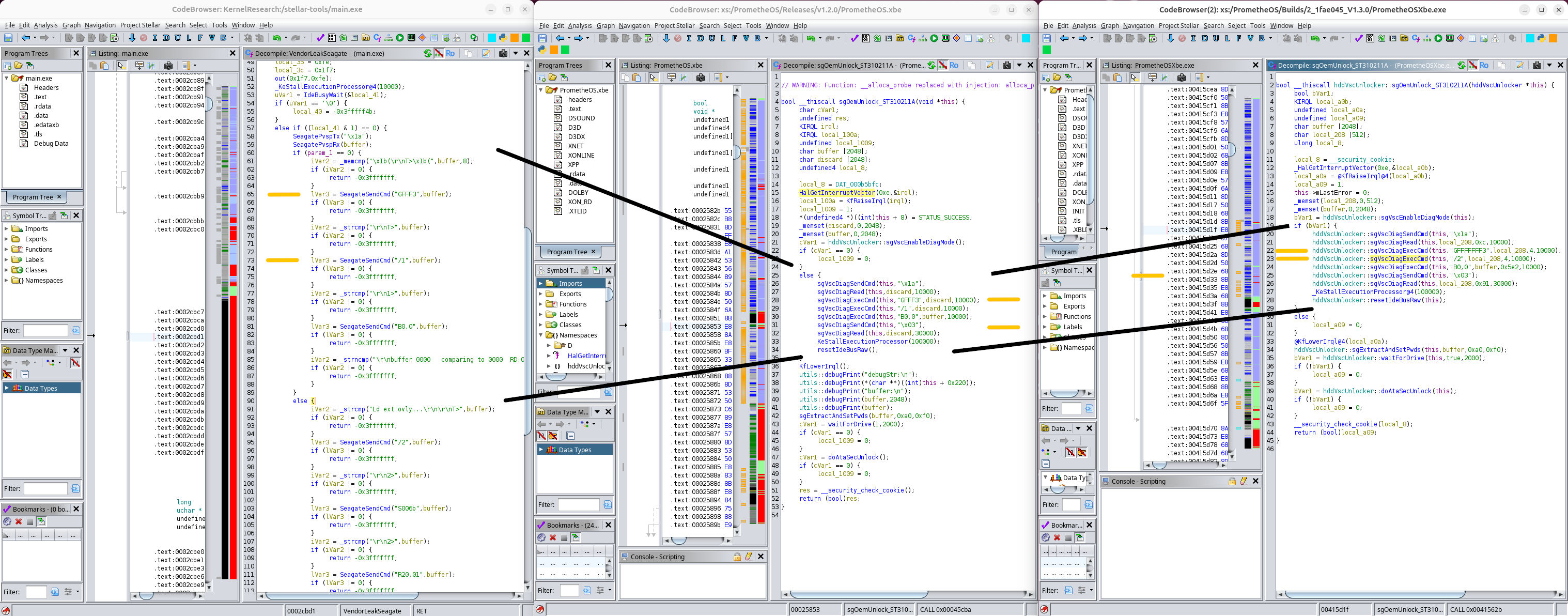Viewport: 1568px width, 616px height.
Task: Open Data Type Manager 'DT' icon in main.exe toolbar
Action: click(366, 38)
